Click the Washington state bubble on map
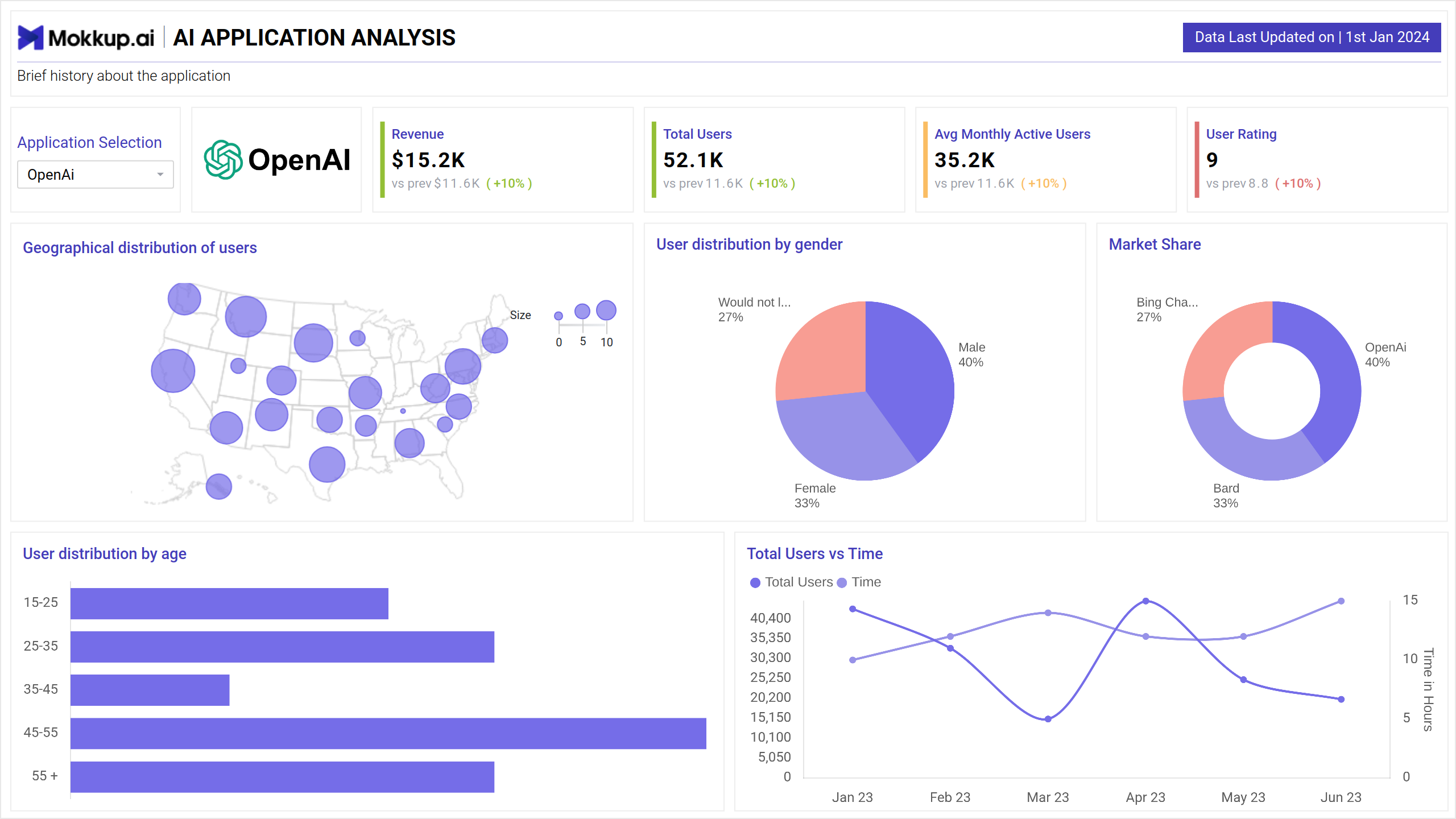 [184, 299]
